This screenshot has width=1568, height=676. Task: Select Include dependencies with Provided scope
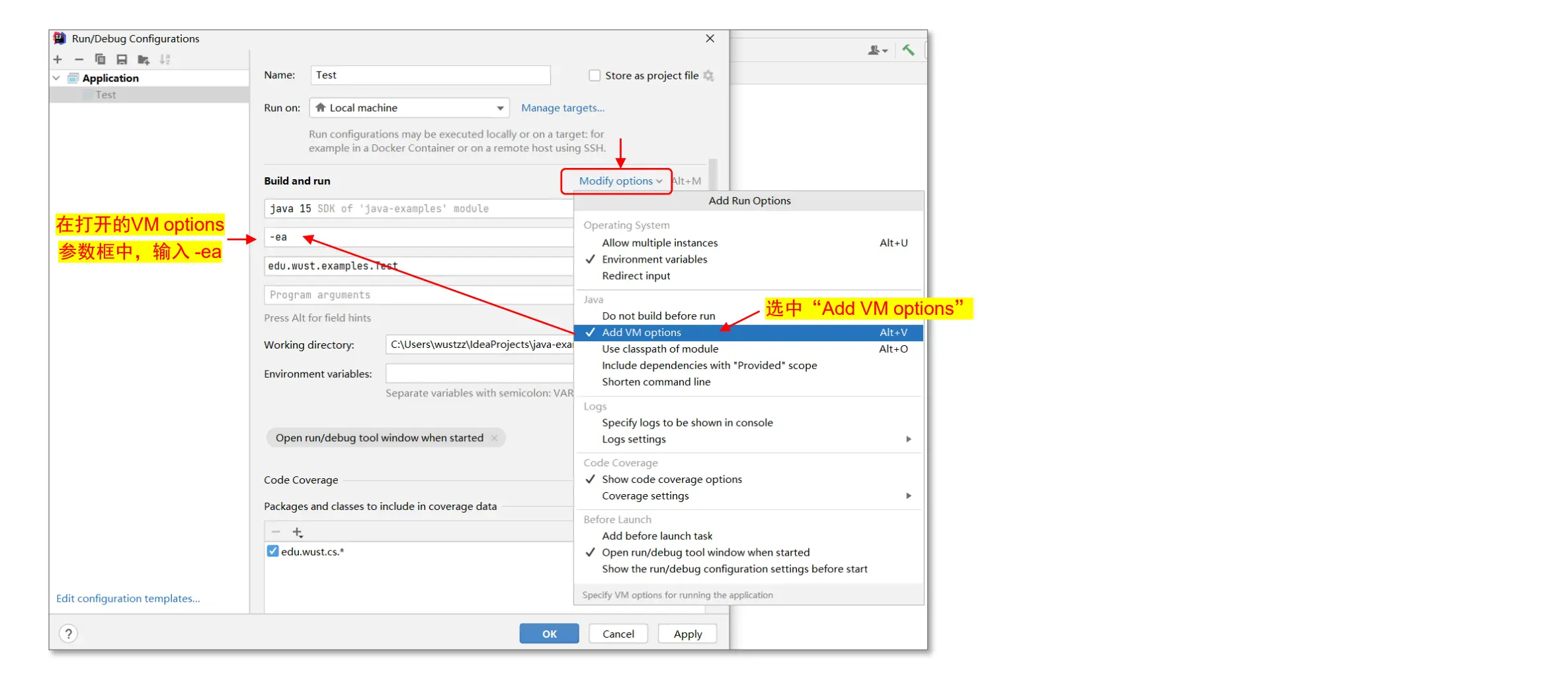[x=749, y=366]
